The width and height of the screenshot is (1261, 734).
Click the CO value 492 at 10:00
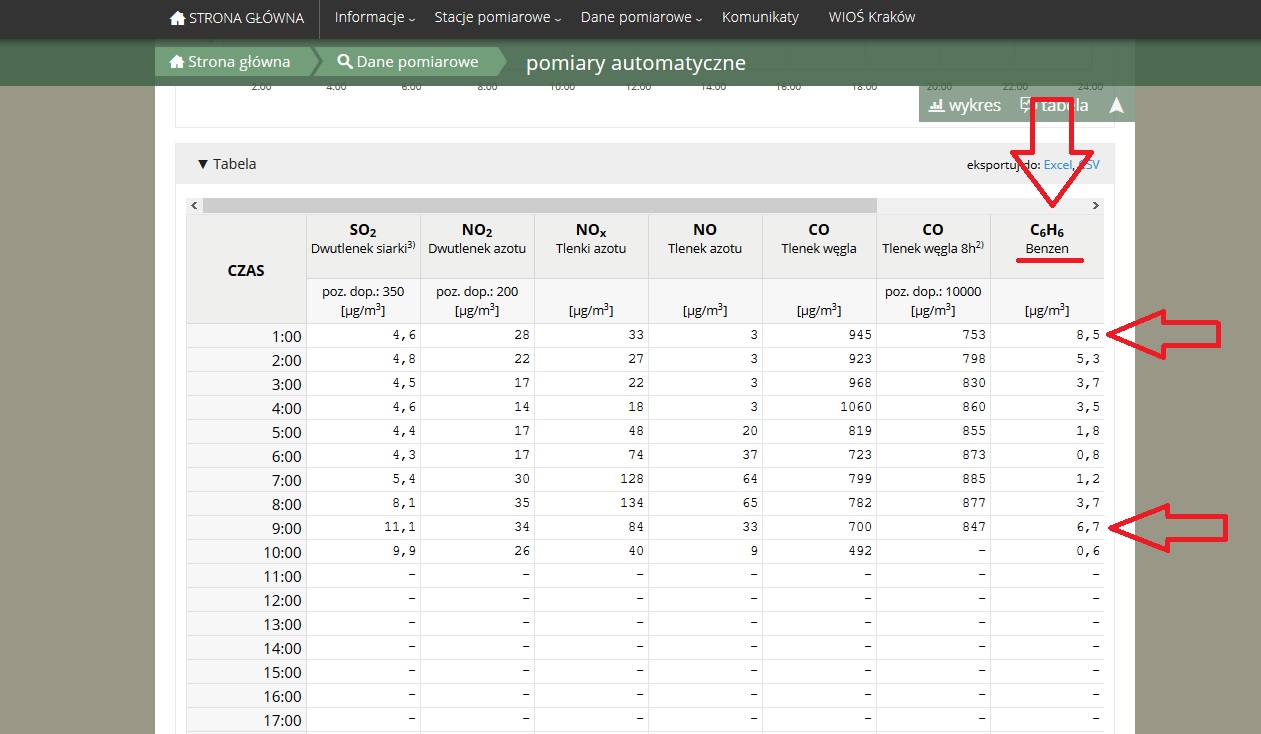pyautogui.click(x=859, y=551)
